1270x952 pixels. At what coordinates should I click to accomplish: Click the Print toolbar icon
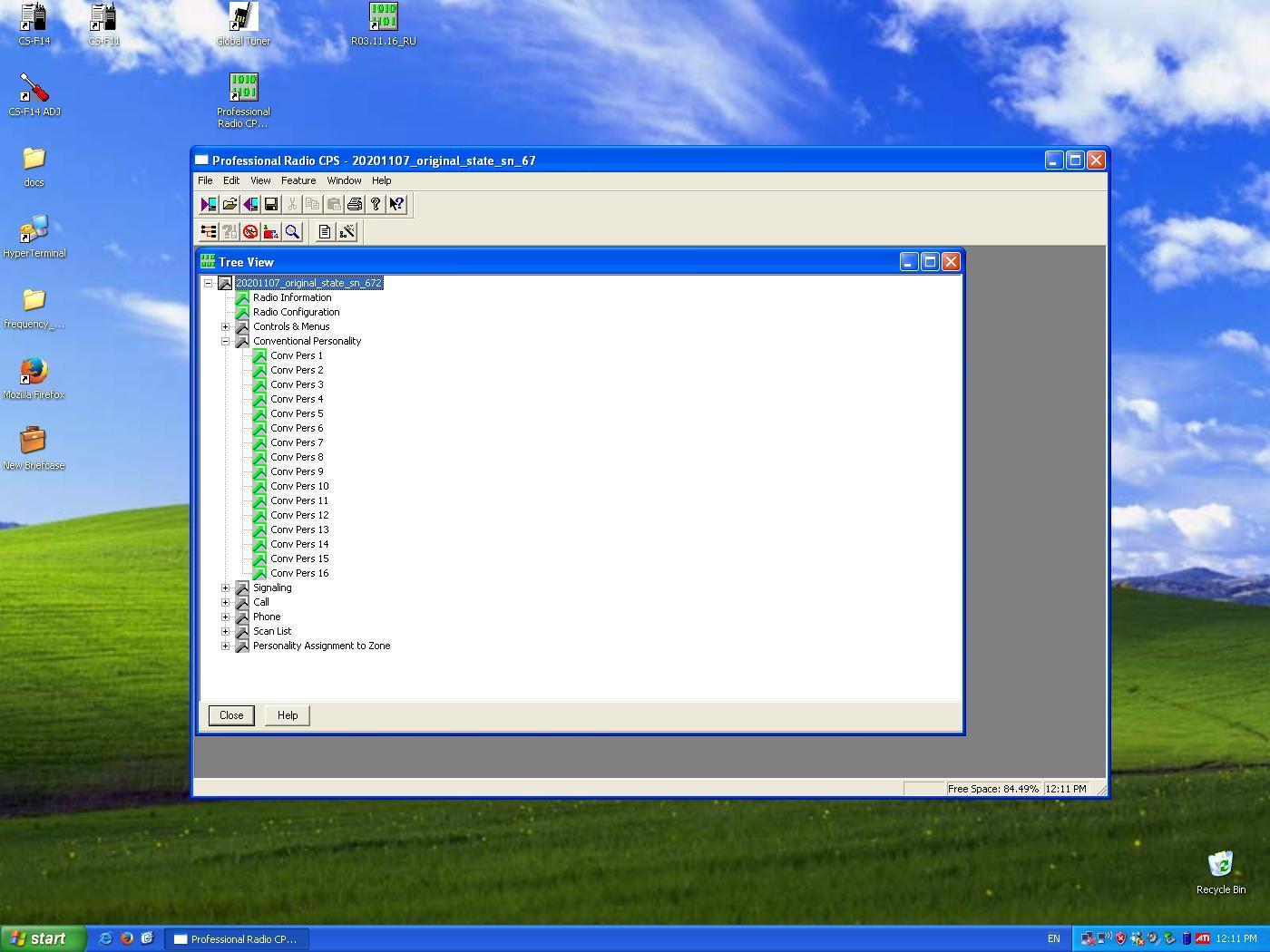tap(355, 205)
